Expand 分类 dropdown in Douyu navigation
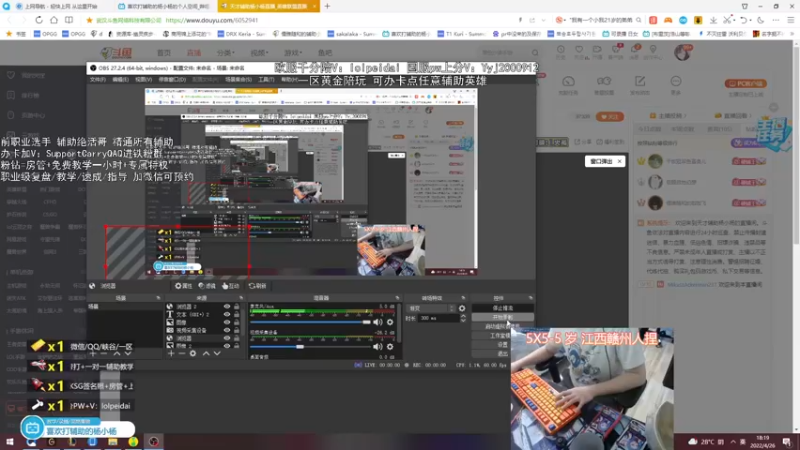The height and width of the screenshot is (450, 800). (x=226, y=53)
